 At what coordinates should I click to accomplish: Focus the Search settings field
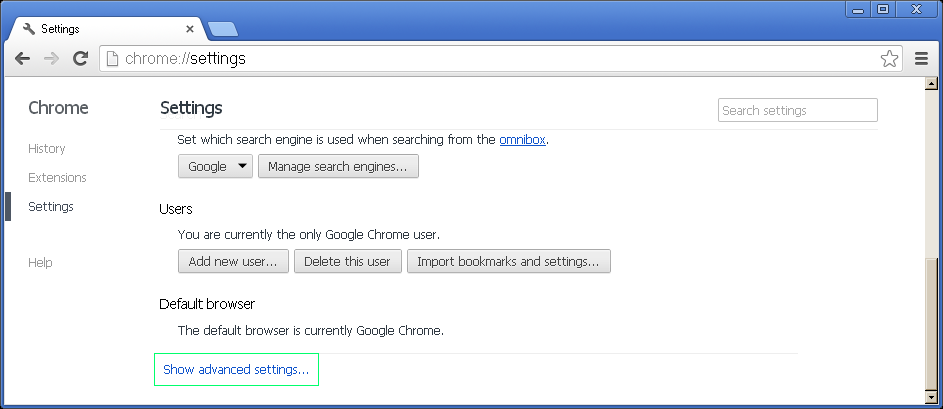797,110
